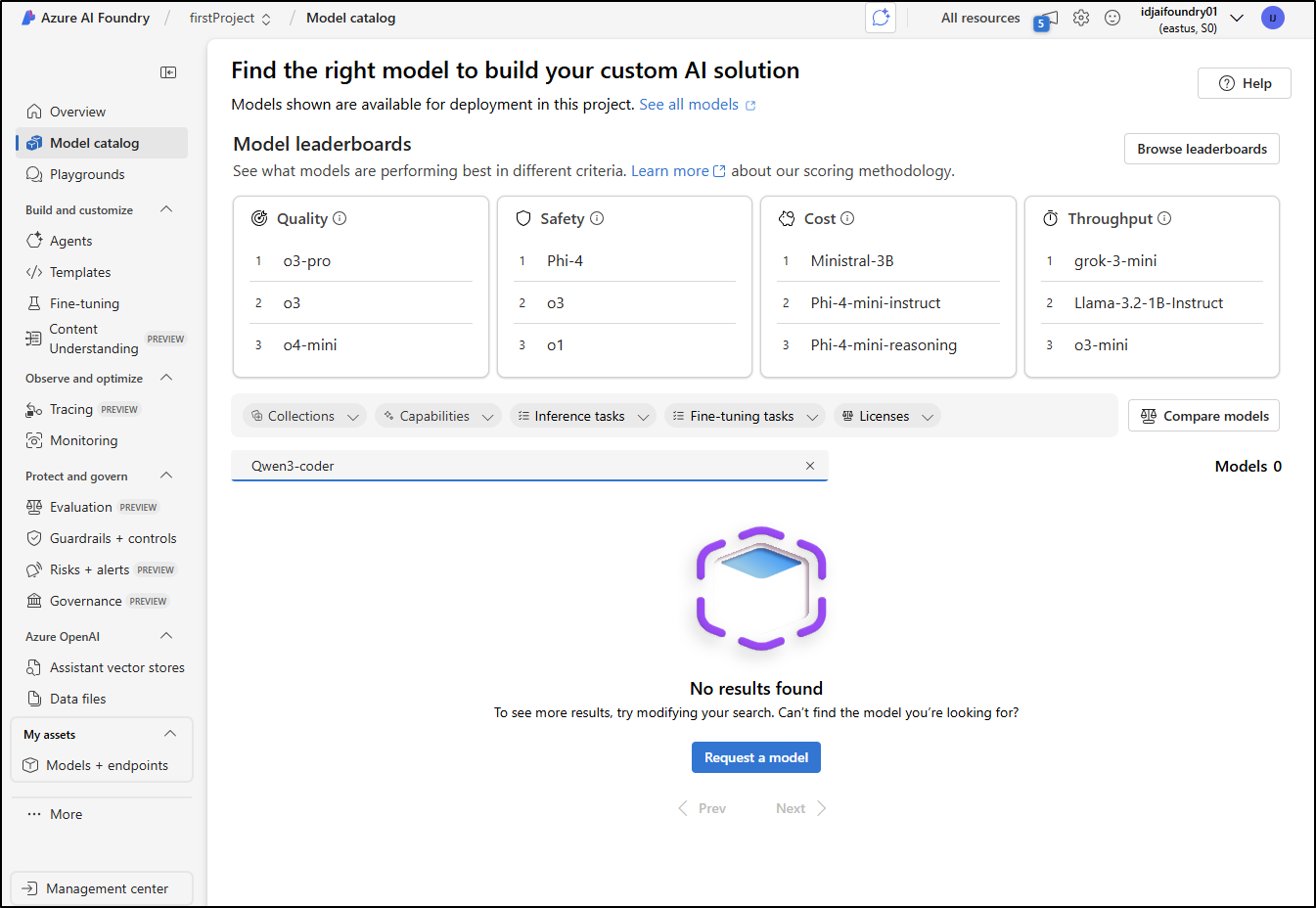Click the Safety shield icon
The height and width of the screenshot is (908, 1316).
tap(523, 218)
